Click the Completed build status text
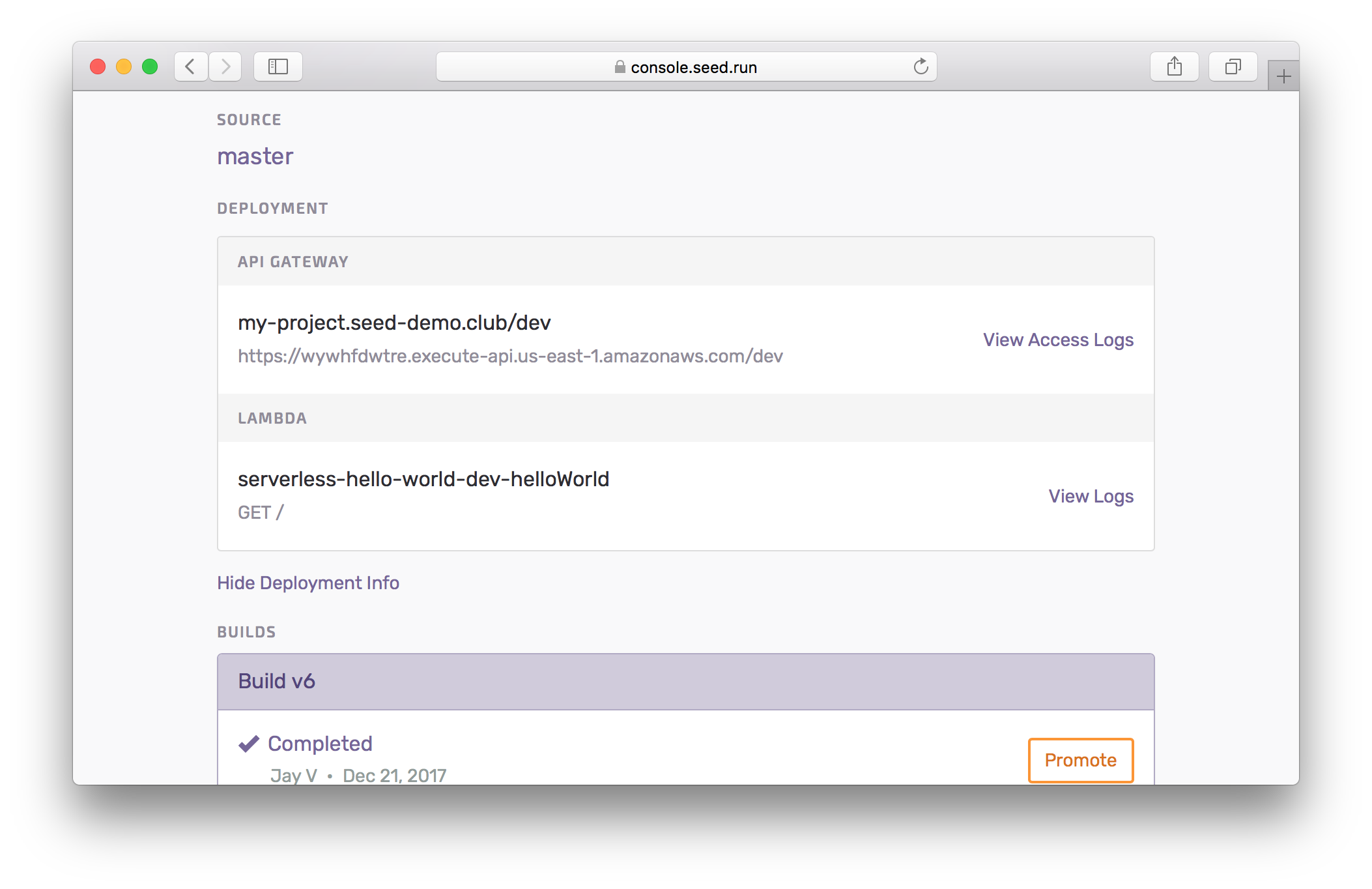Screen dimensions: 1372x889 [320, 744]
